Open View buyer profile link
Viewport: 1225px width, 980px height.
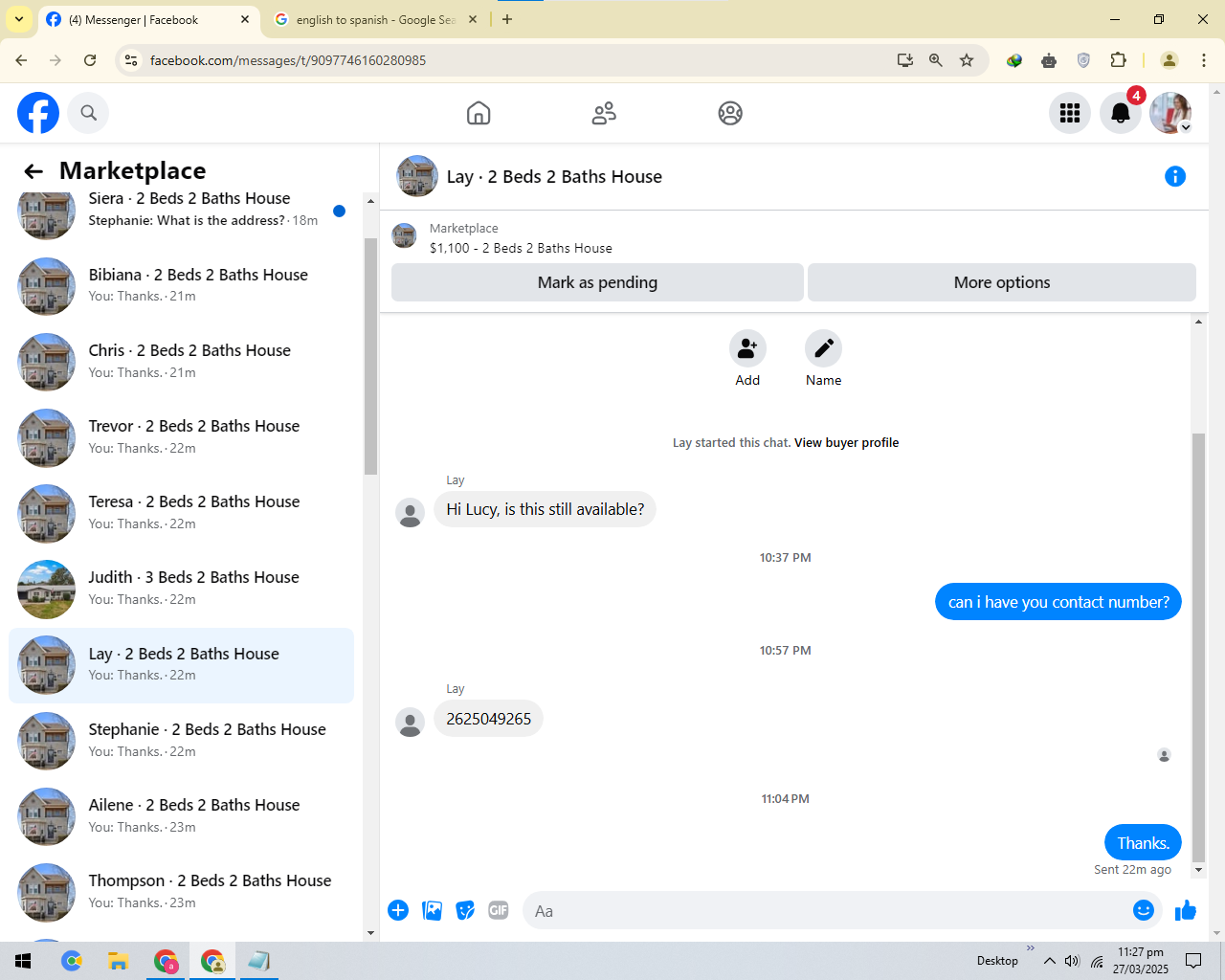point(846,443)
